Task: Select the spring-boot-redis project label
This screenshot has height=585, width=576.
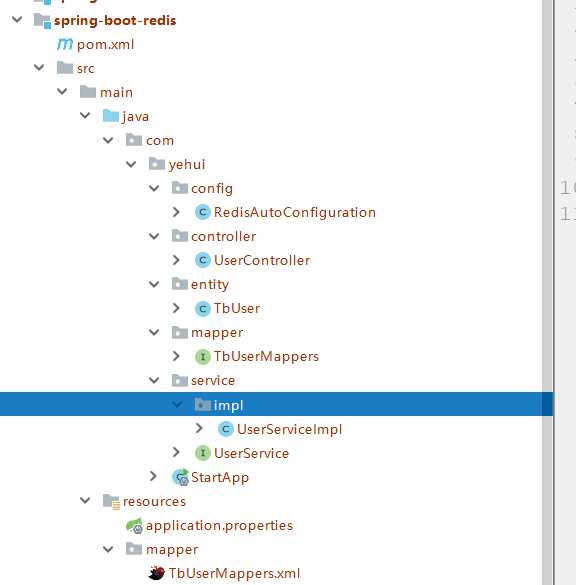Action: tap(115, 21)
